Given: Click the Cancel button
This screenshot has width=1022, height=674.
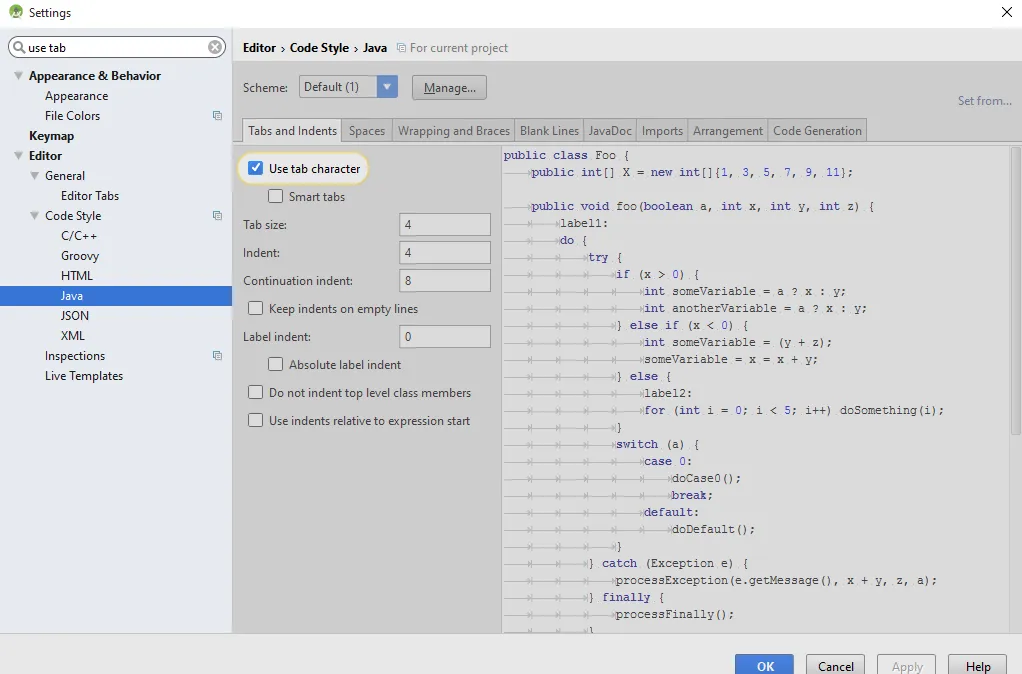Looking at the screenshot, I should [x=836, y=665].
